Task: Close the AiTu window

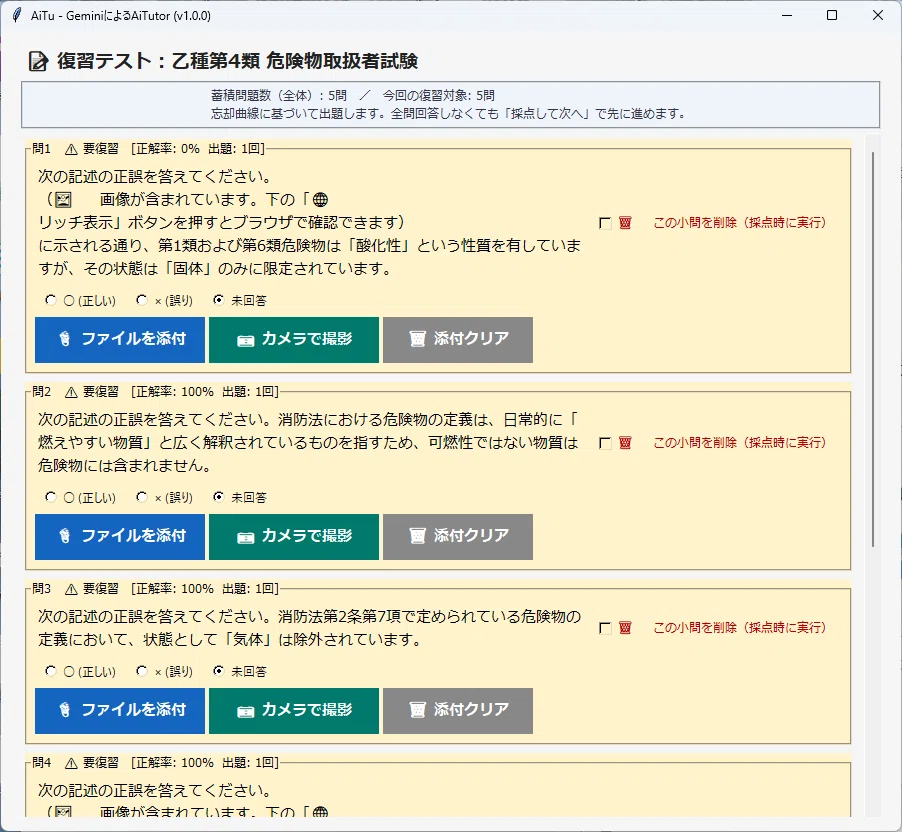Action: click(x=878, y=16)
